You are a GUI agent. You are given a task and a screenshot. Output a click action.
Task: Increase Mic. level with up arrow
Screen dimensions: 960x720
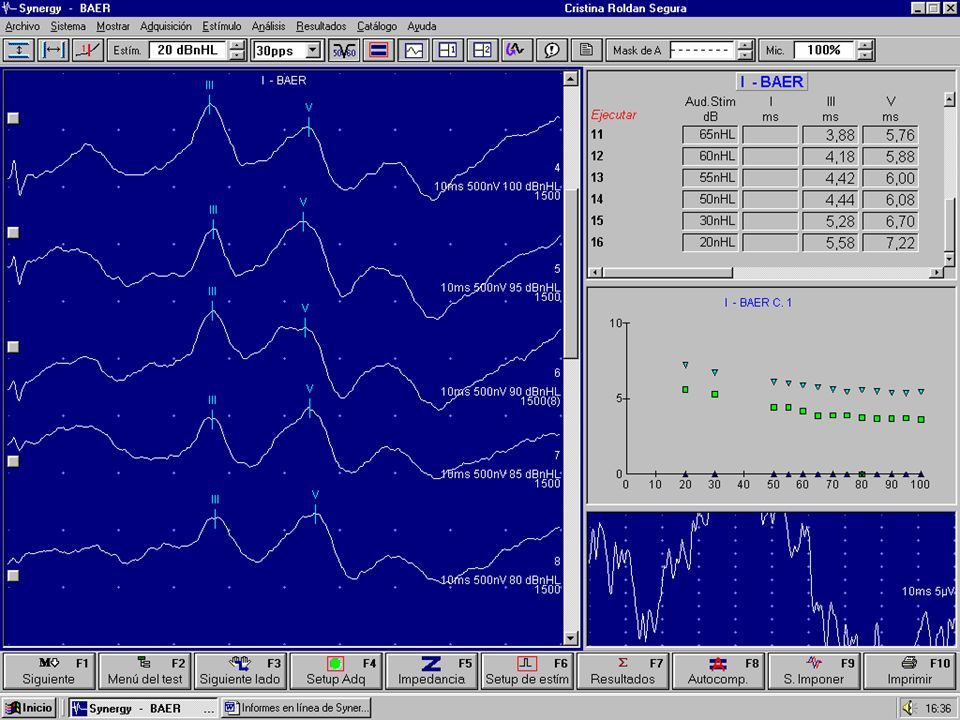[x=864, y=45]
